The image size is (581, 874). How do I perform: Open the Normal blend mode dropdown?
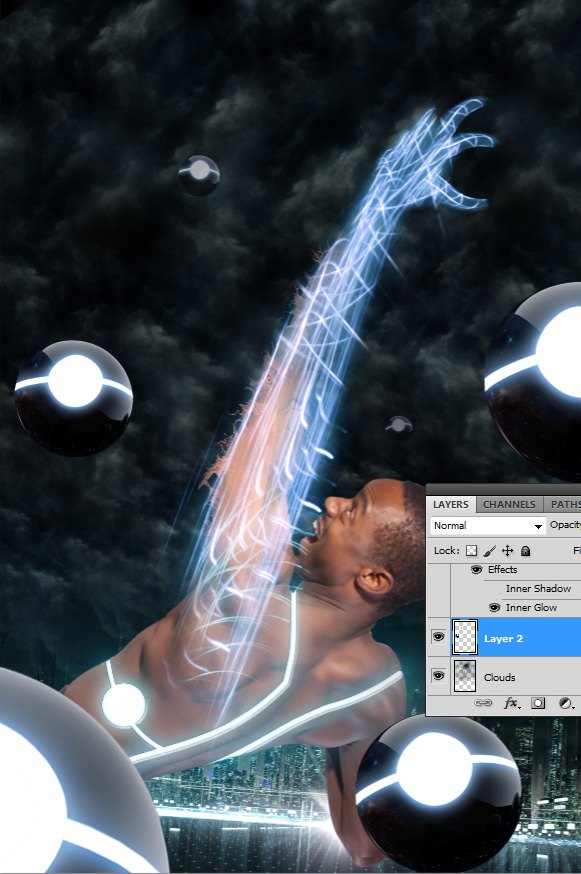(488, 526)
